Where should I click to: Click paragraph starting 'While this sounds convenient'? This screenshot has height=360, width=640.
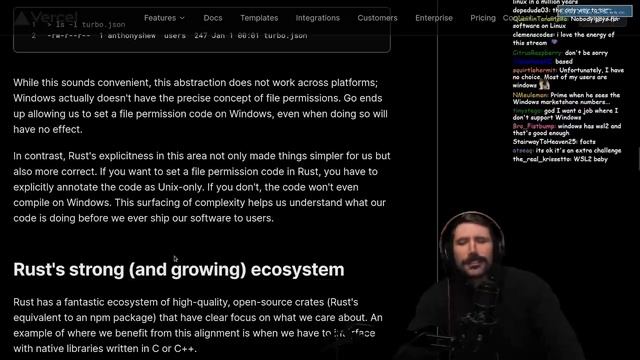point(200,106)
